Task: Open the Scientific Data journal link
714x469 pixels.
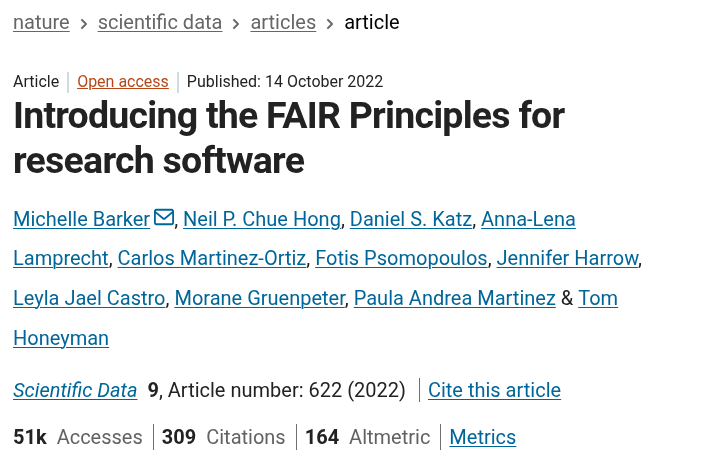Action: [x=75, y=391]
